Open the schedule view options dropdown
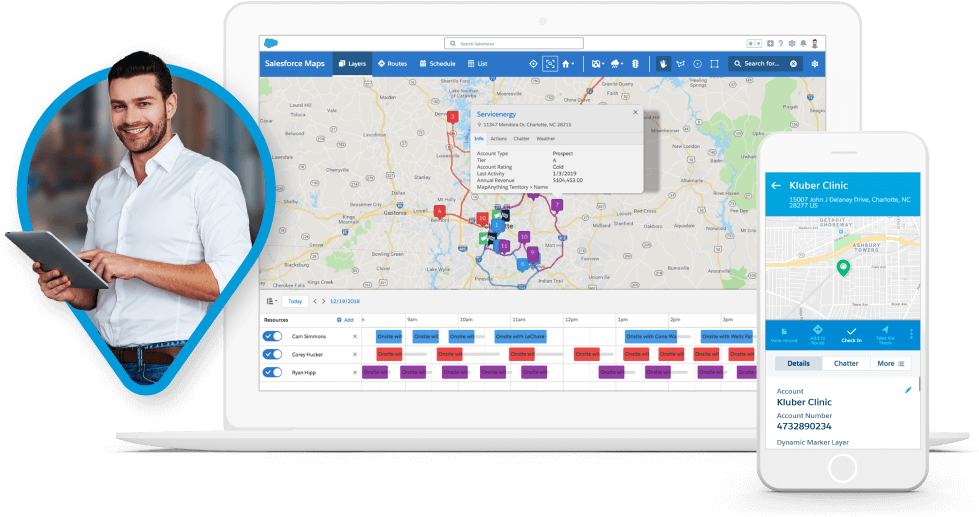Image resolution: width=979 pixels, height=517 pixels. (x=272, y=302)
